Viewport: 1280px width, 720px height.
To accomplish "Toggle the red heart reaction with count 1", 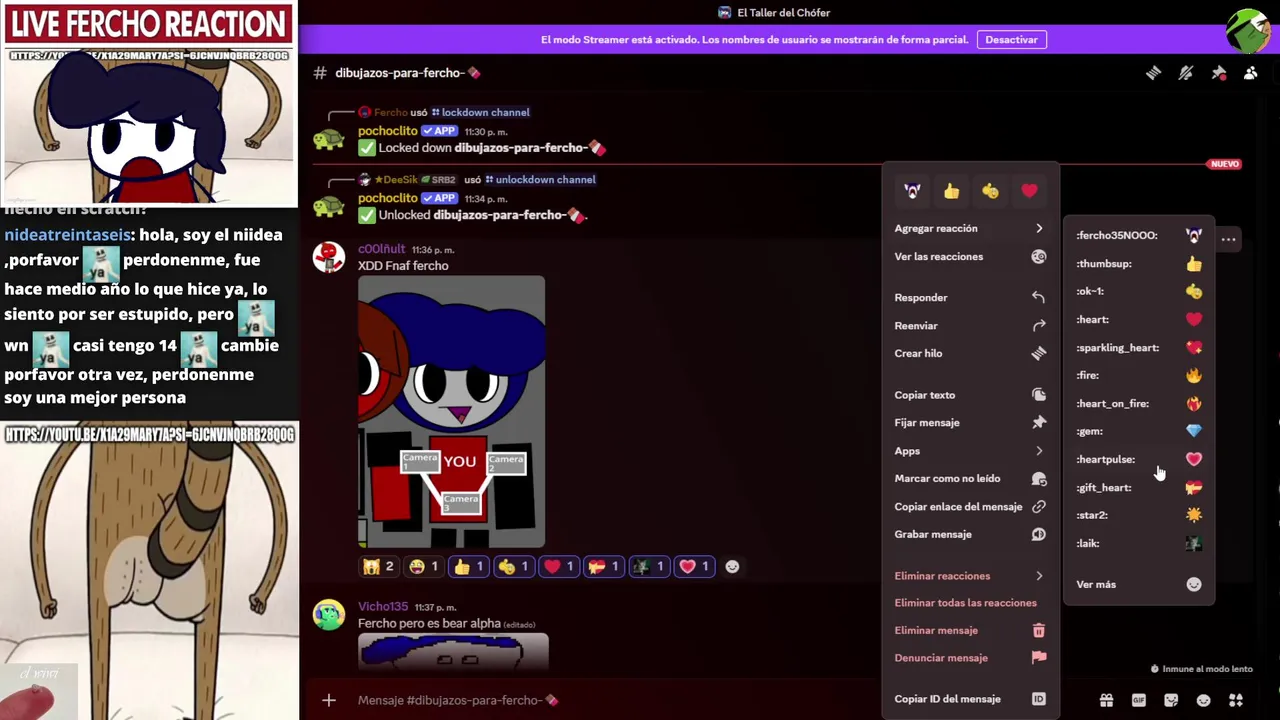I will (x=559, y=567).
